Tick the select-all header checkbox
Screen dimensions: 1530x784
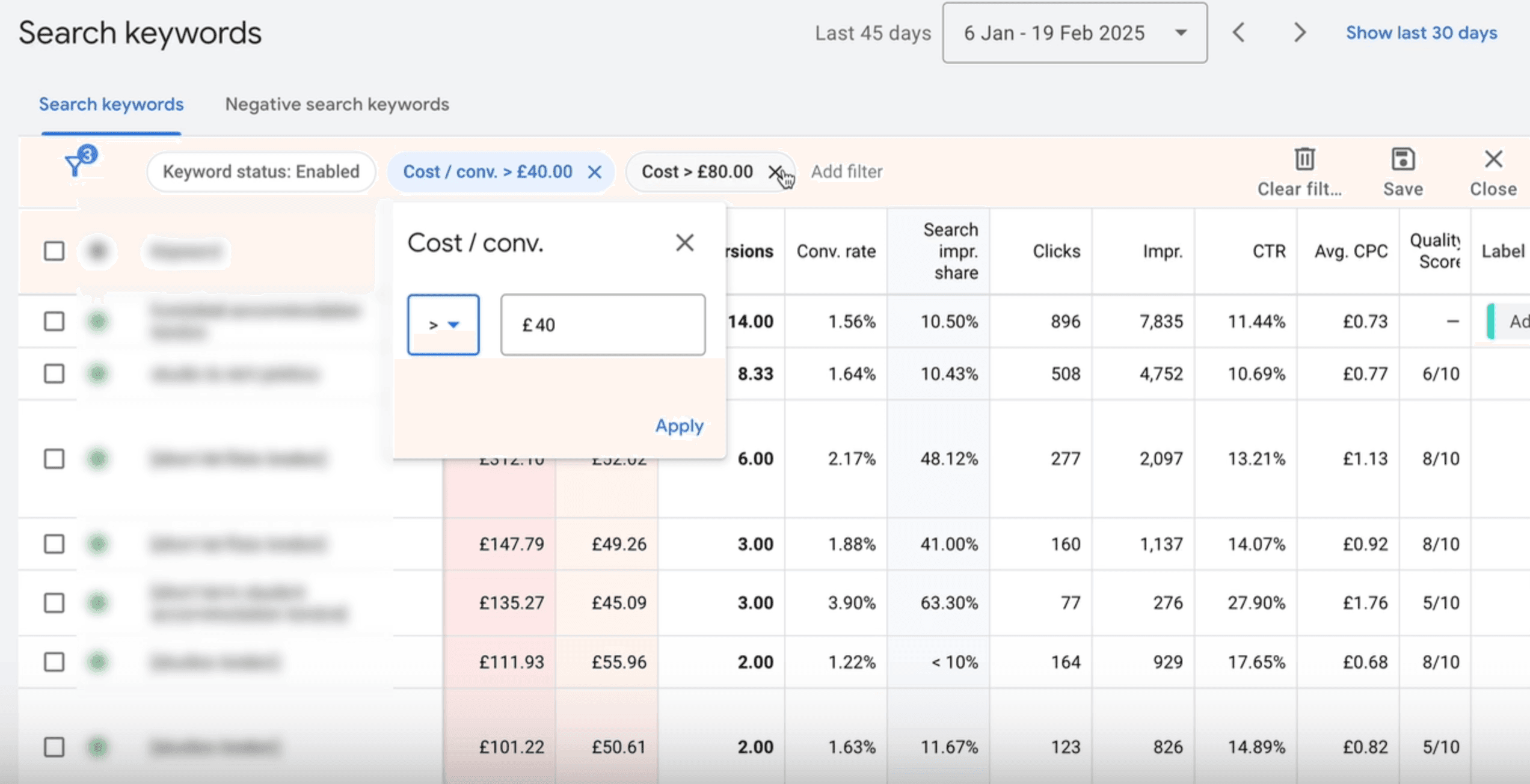click(x=54, y=251)
